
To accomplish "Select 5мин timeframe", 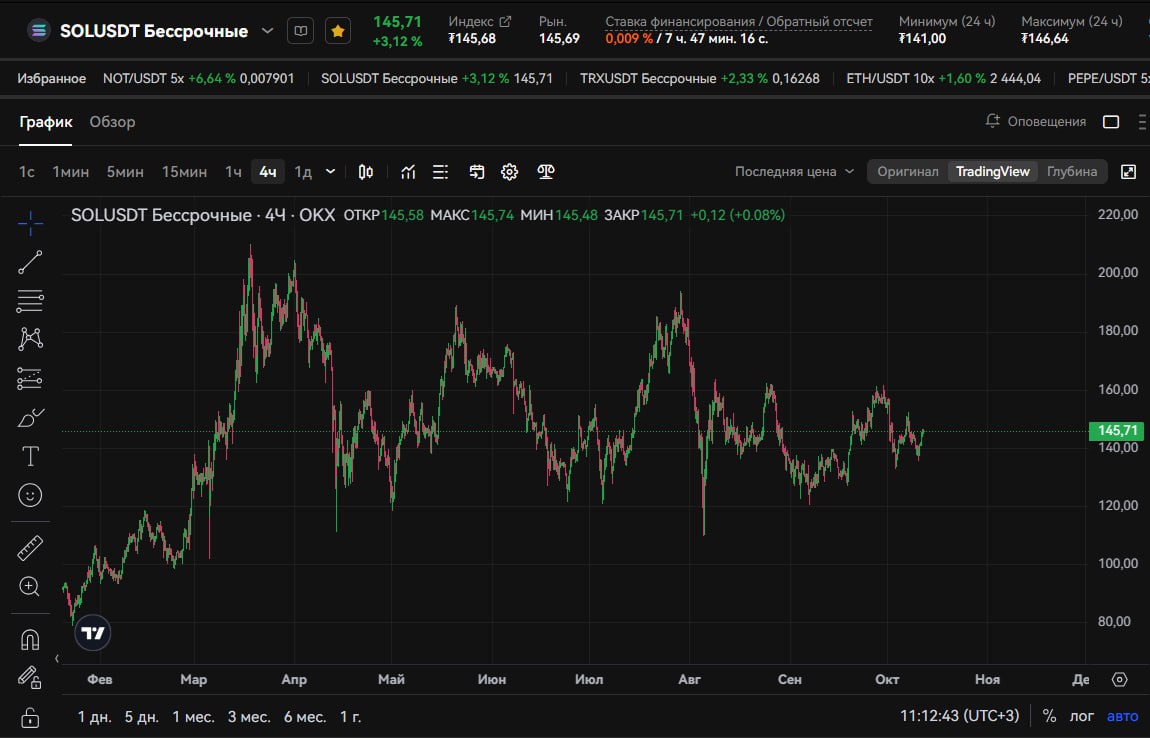I will coord(125,172).
